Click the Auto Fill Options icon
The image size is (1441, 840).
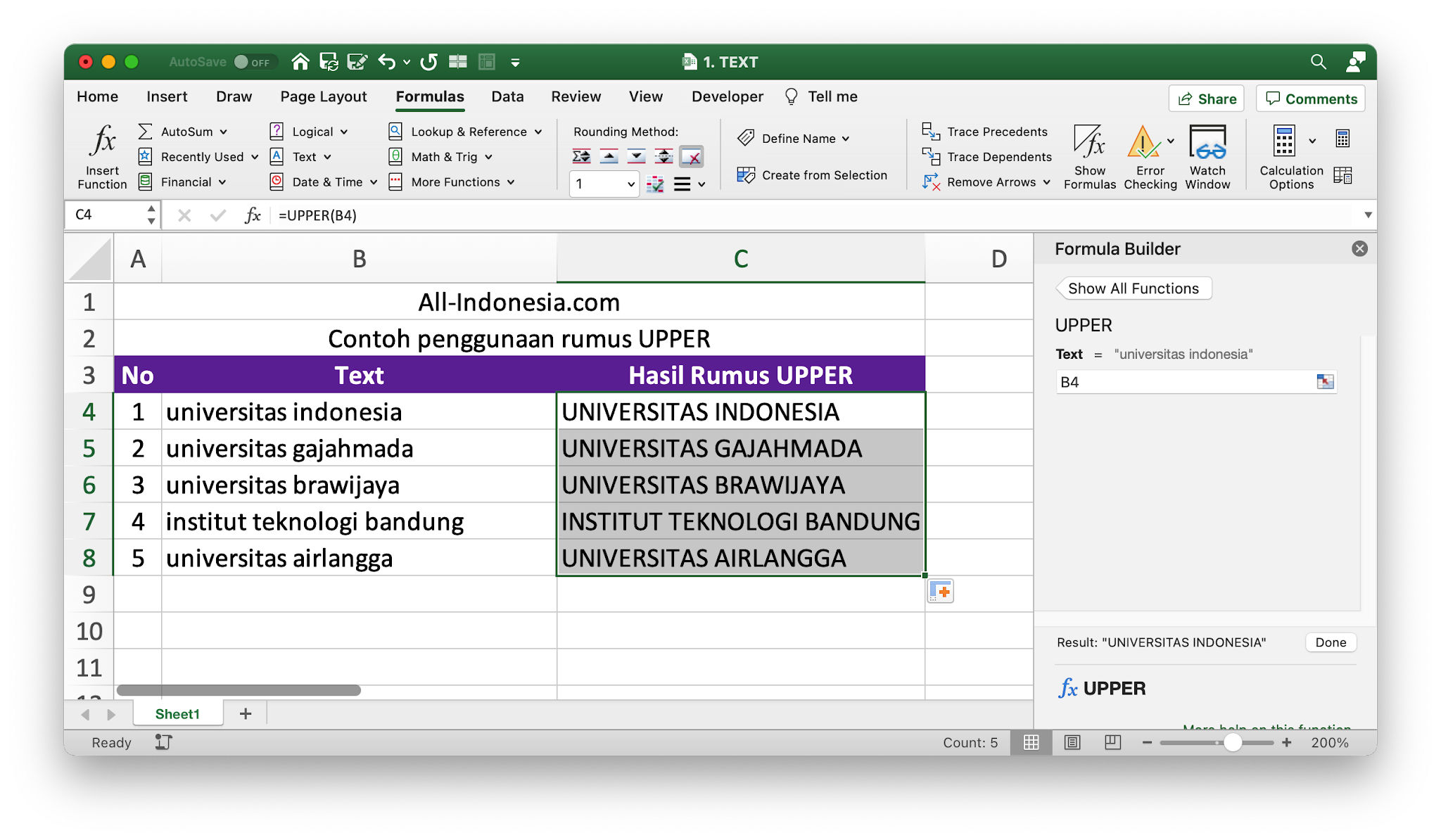[x=940, y=591]
